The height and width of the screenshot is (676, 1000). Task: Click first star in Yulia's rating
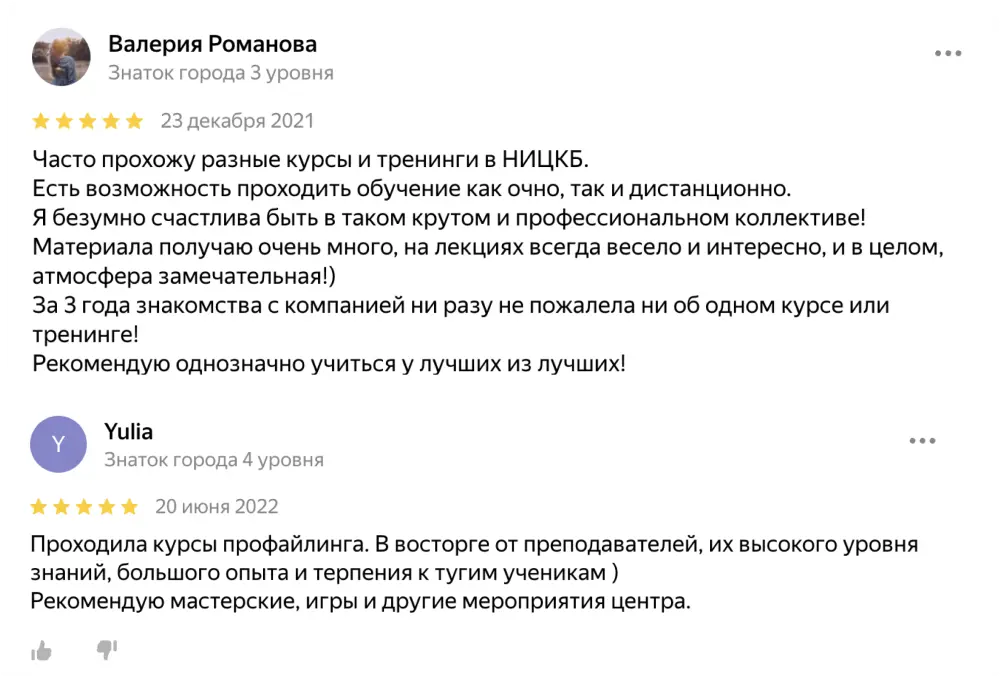[x=39, y=507]
